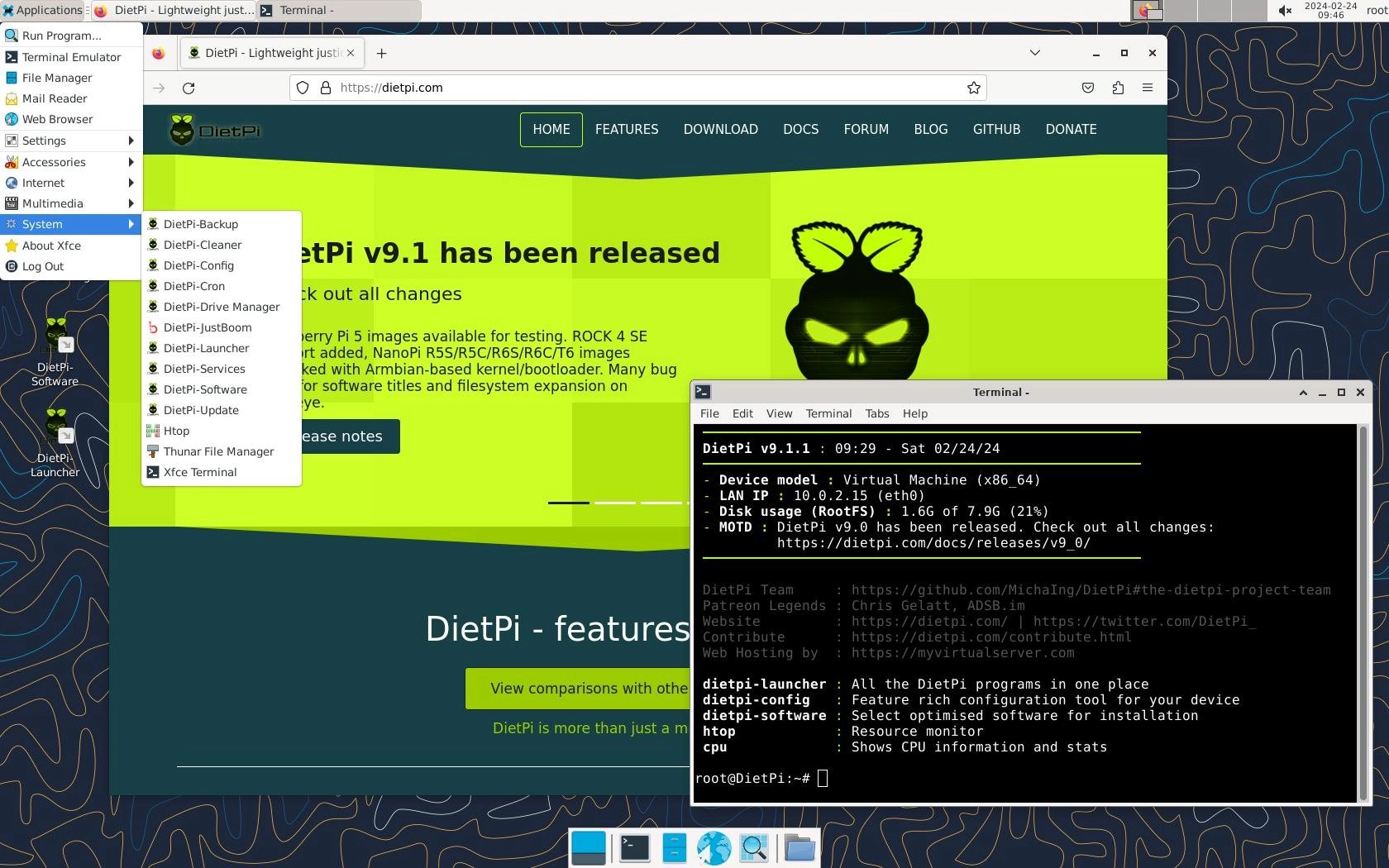Select the second carousel slide indicator
The image size is (1389, 868).
tap(615, 503)
